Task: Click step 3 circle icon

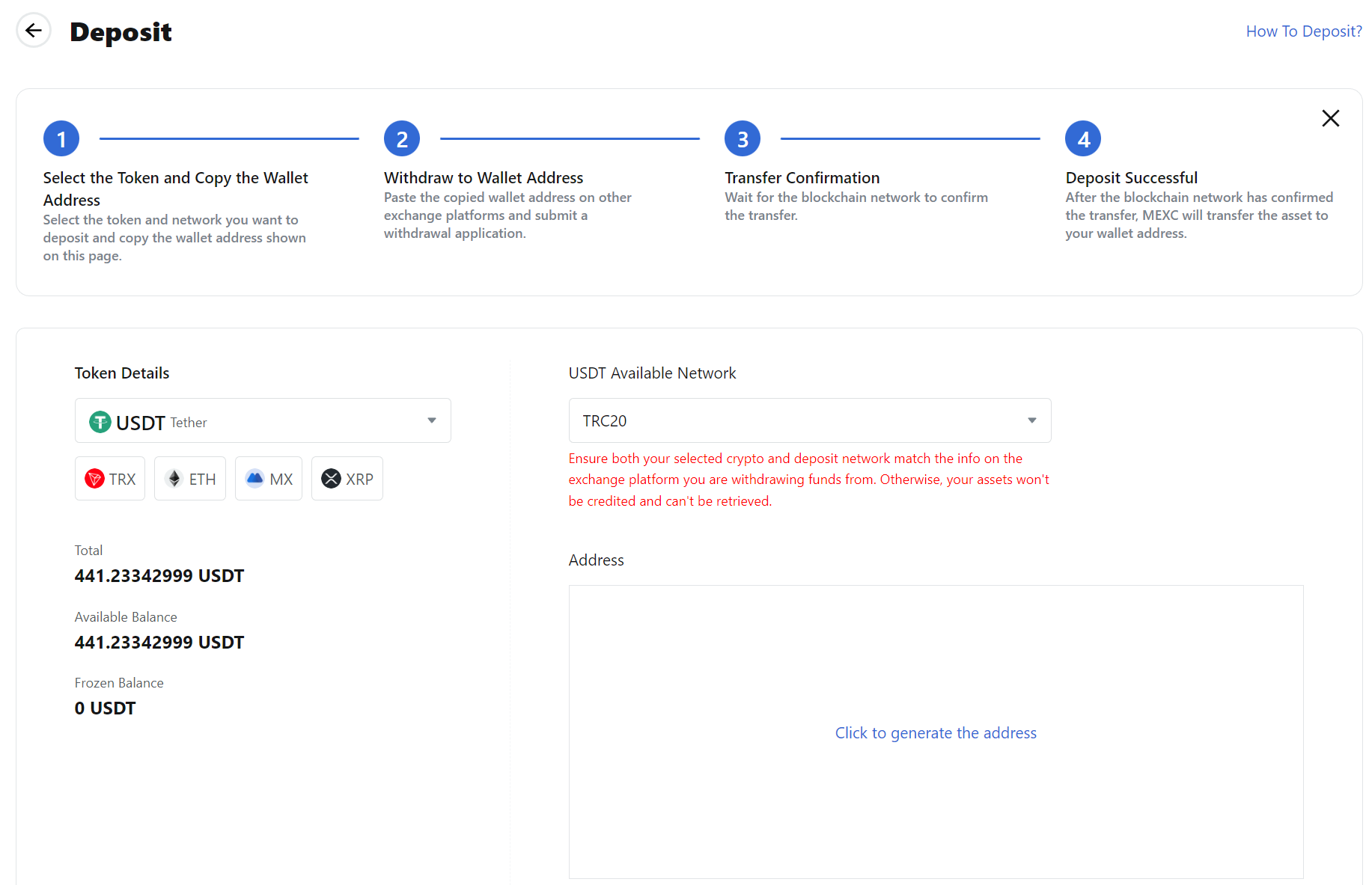Action: pos(743,138)
